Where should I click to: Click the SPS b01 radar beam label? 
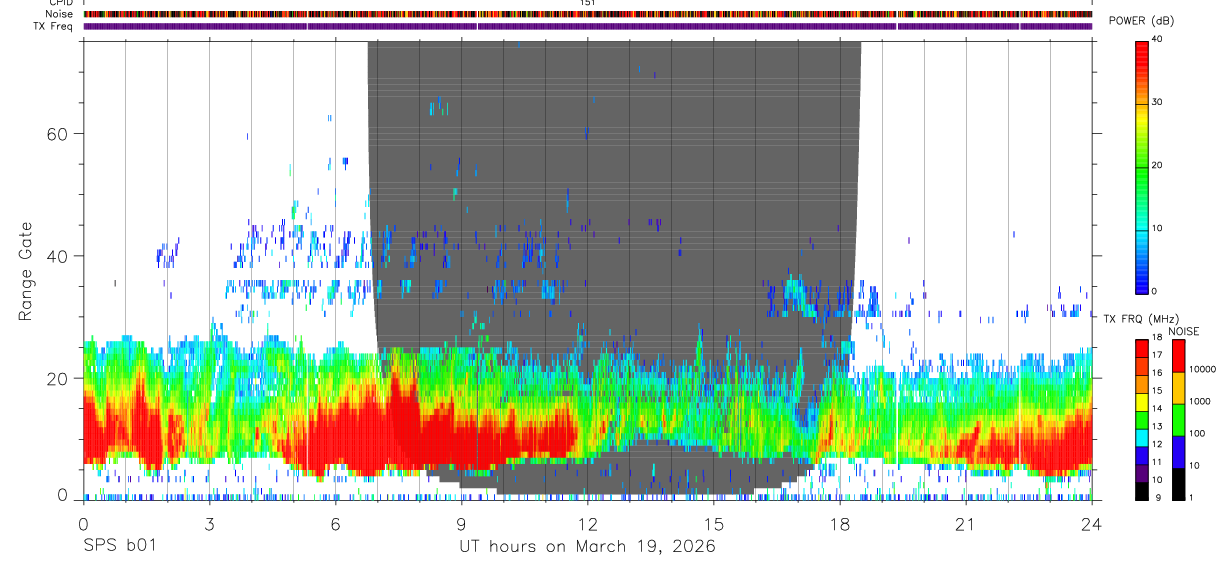(x=119, y=547)
